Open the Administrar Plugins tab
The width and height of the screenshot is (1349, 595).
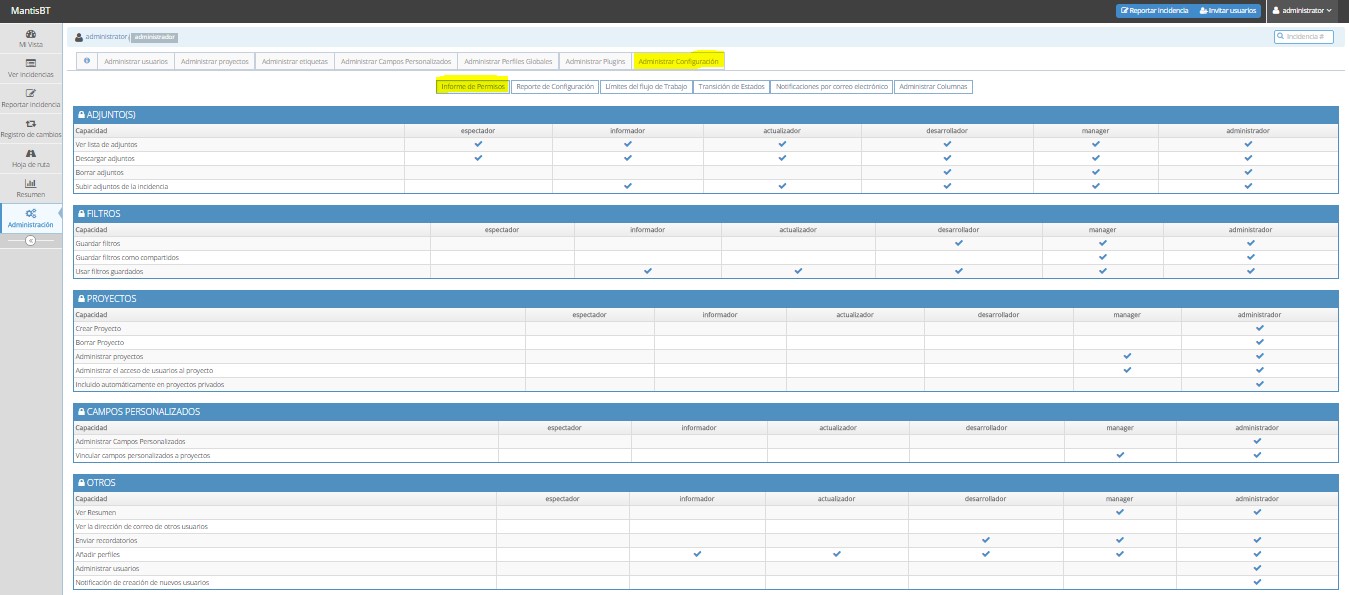(x=594, y=61)
